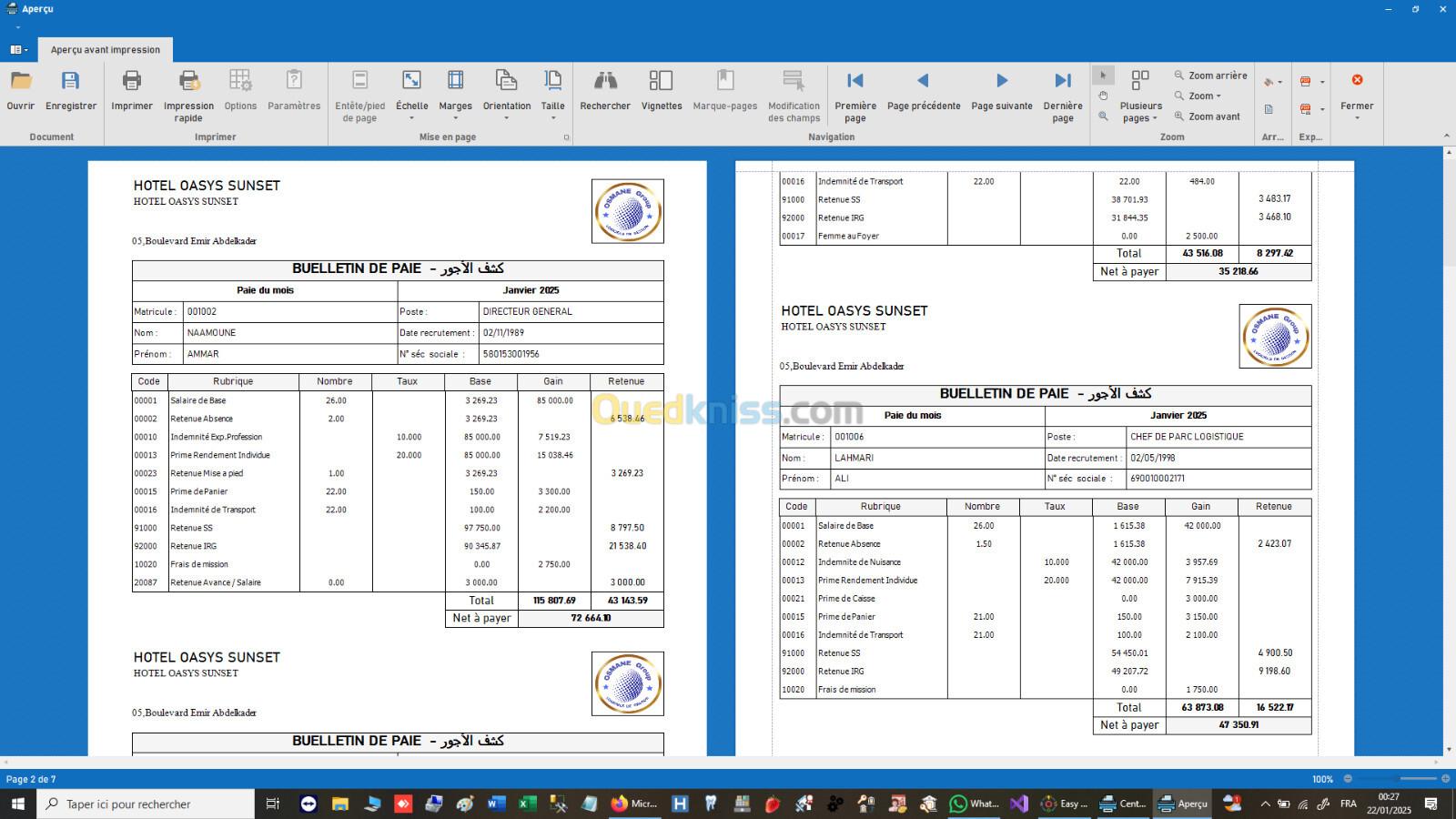Open the Rechercher binoculars tool
1456x819 pixels.
coord(605,82)
